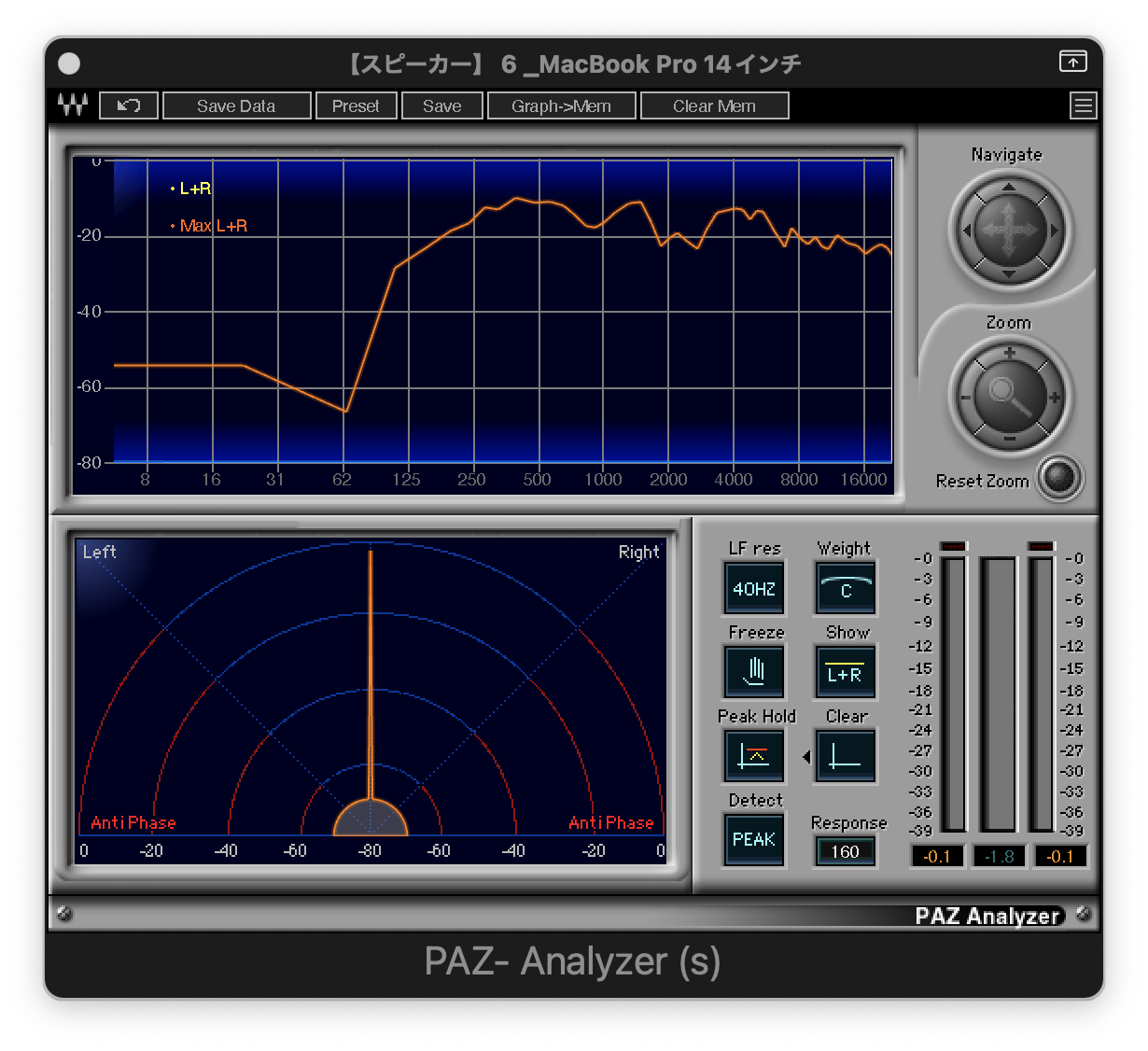Viewport: 1148px width, 1051px height.
Task: Click the center meter -1.8 readout
Action: click(999, 856)
